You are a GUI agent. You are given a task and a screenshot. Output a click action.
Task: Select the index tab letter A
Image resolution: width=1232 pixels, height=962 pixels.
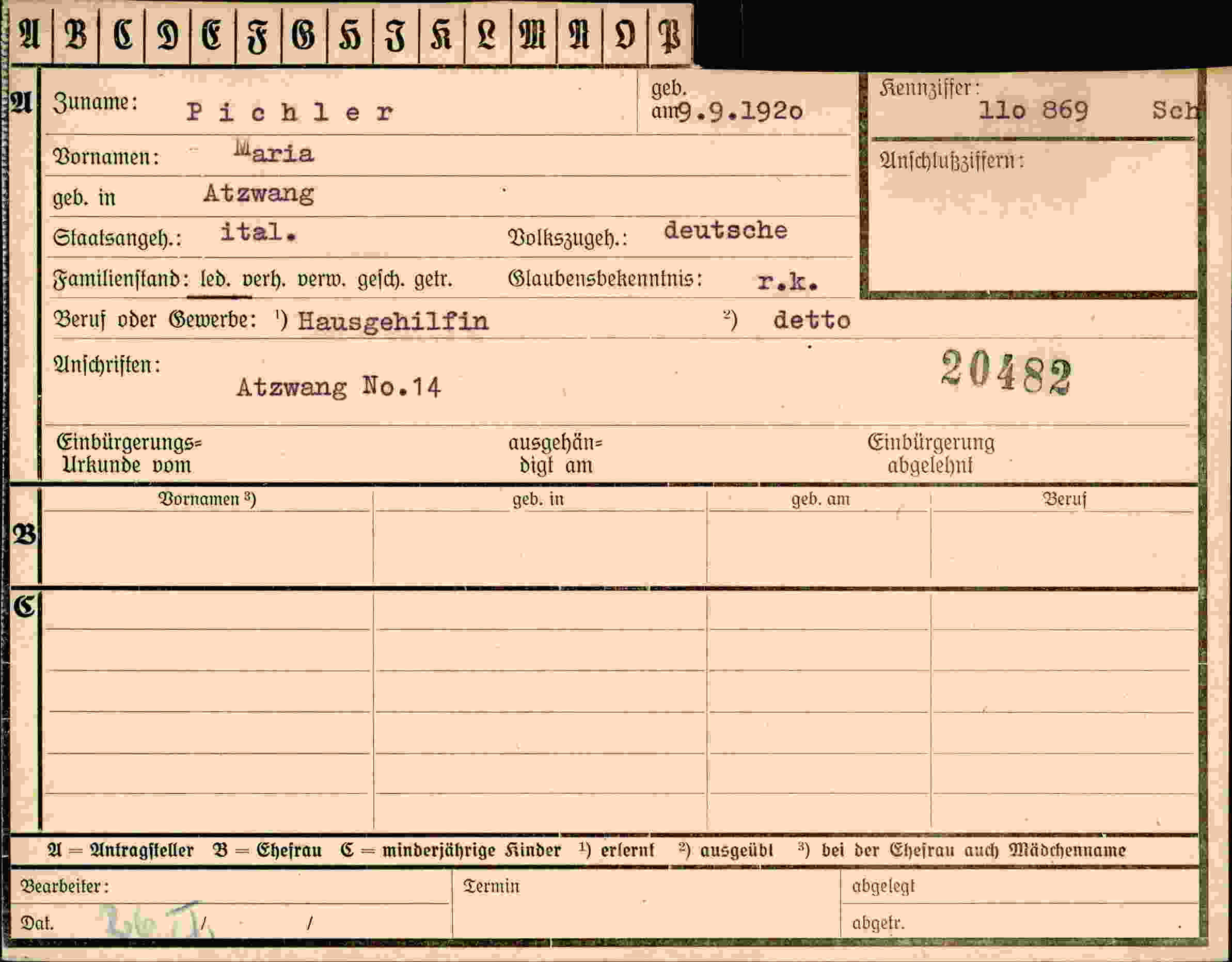tap(30, 35)
